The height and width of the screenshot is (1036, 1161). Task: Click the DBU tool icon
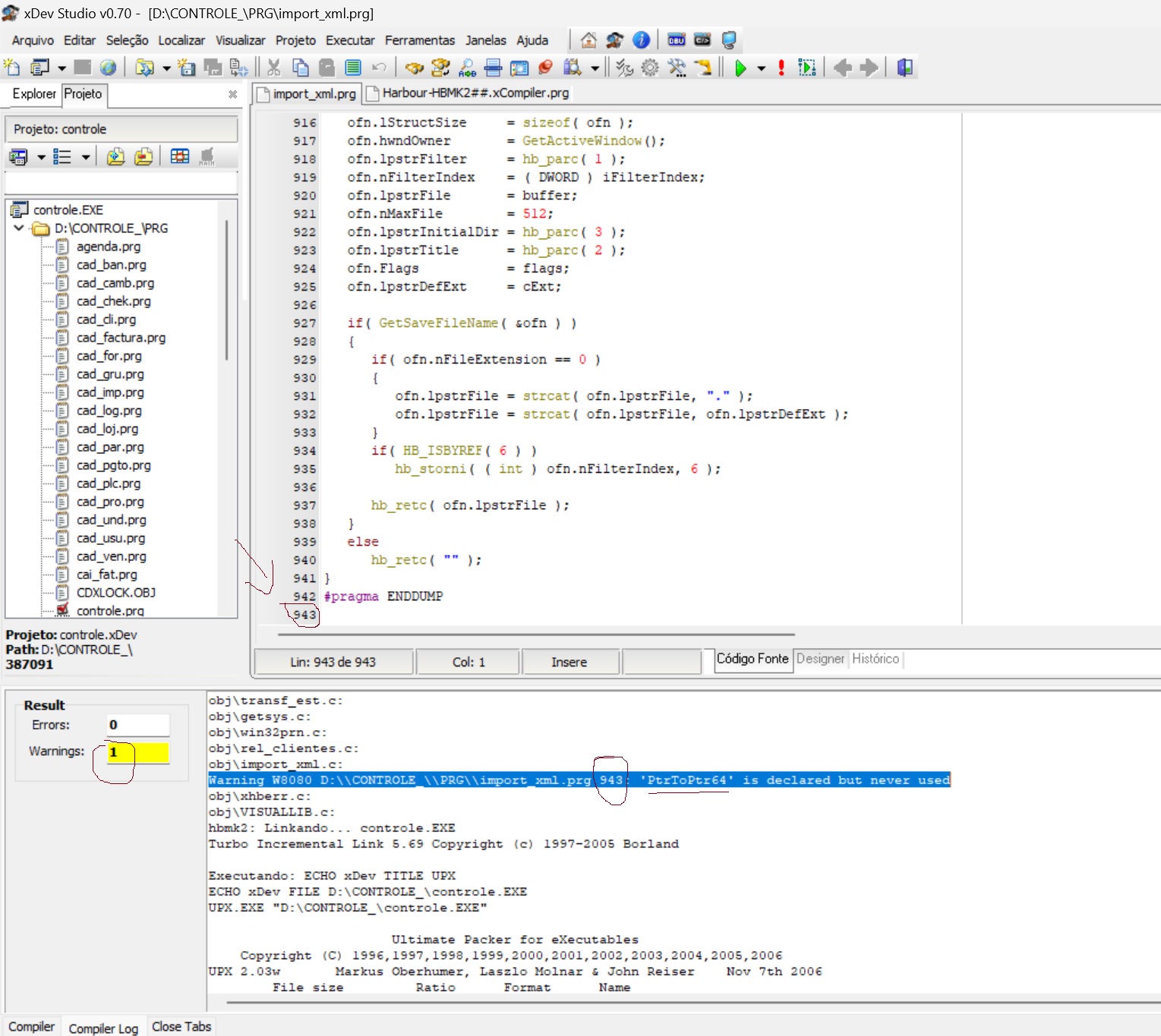click(x=676, y=40)
